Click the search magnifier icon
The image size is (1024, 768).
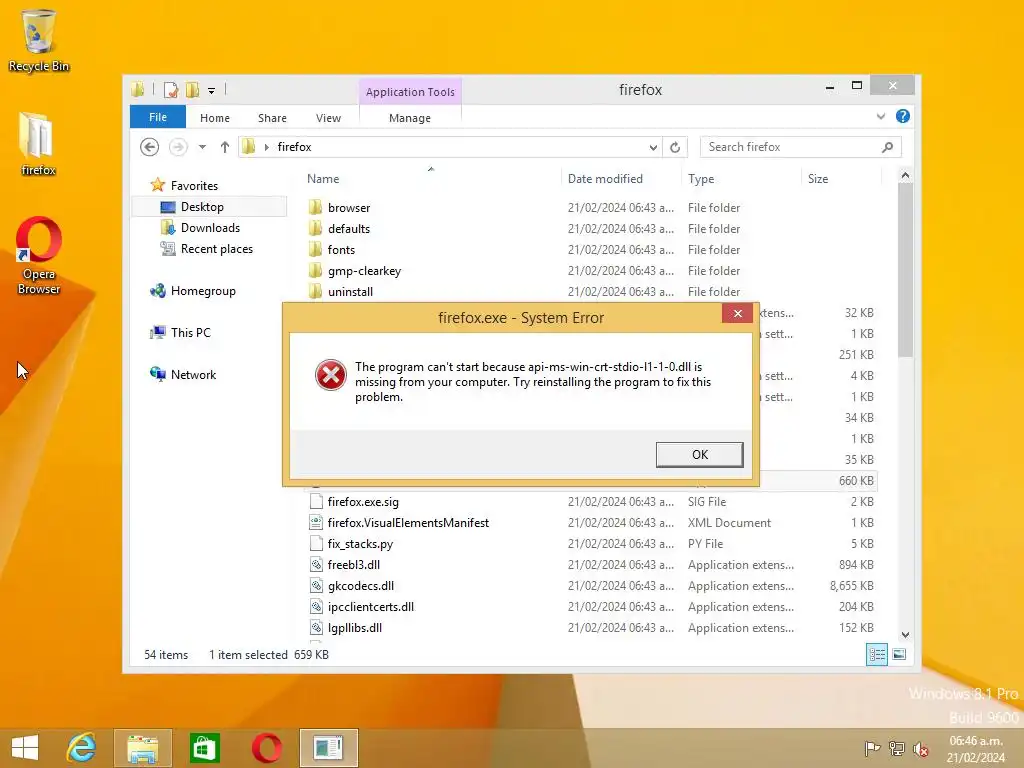click(887, 147)
